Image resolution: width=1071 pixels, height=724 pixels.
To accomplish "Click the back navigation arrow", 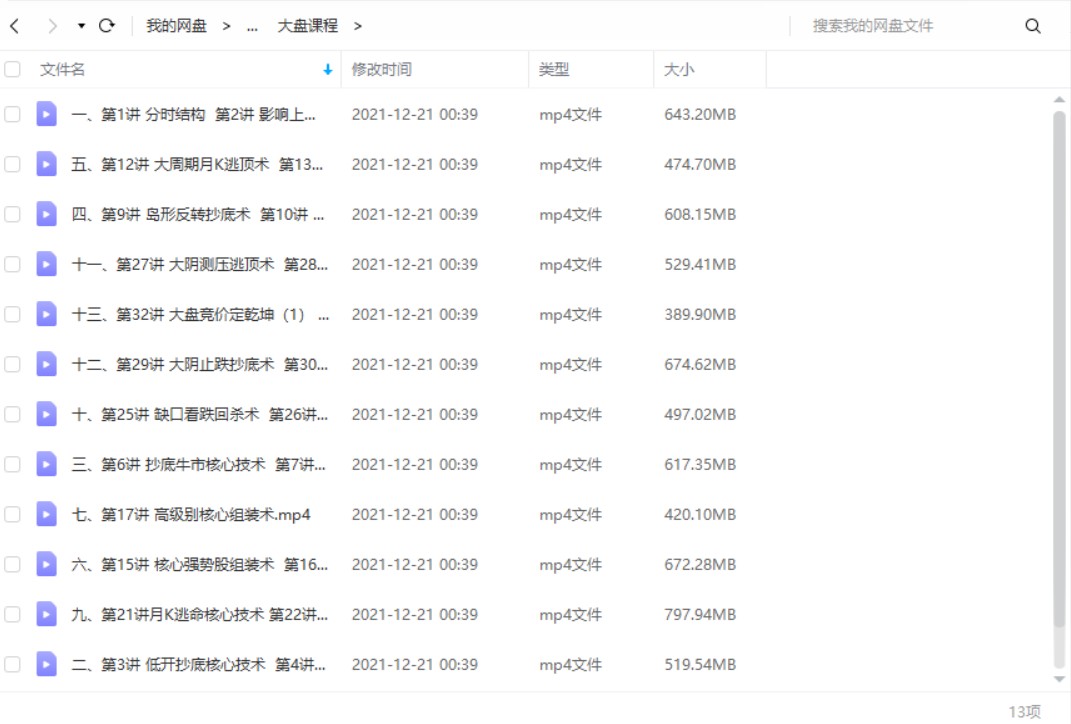I will [14, 26].
